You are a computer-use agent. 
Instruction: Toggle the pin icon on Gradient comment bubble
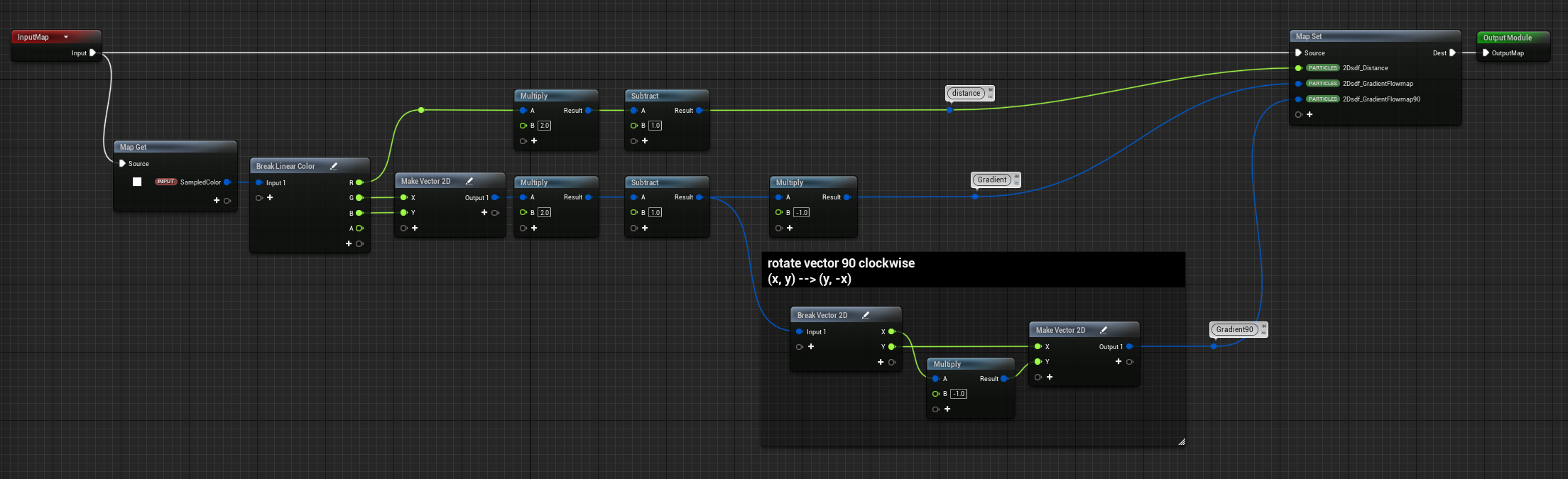[x=1016, y=177]
